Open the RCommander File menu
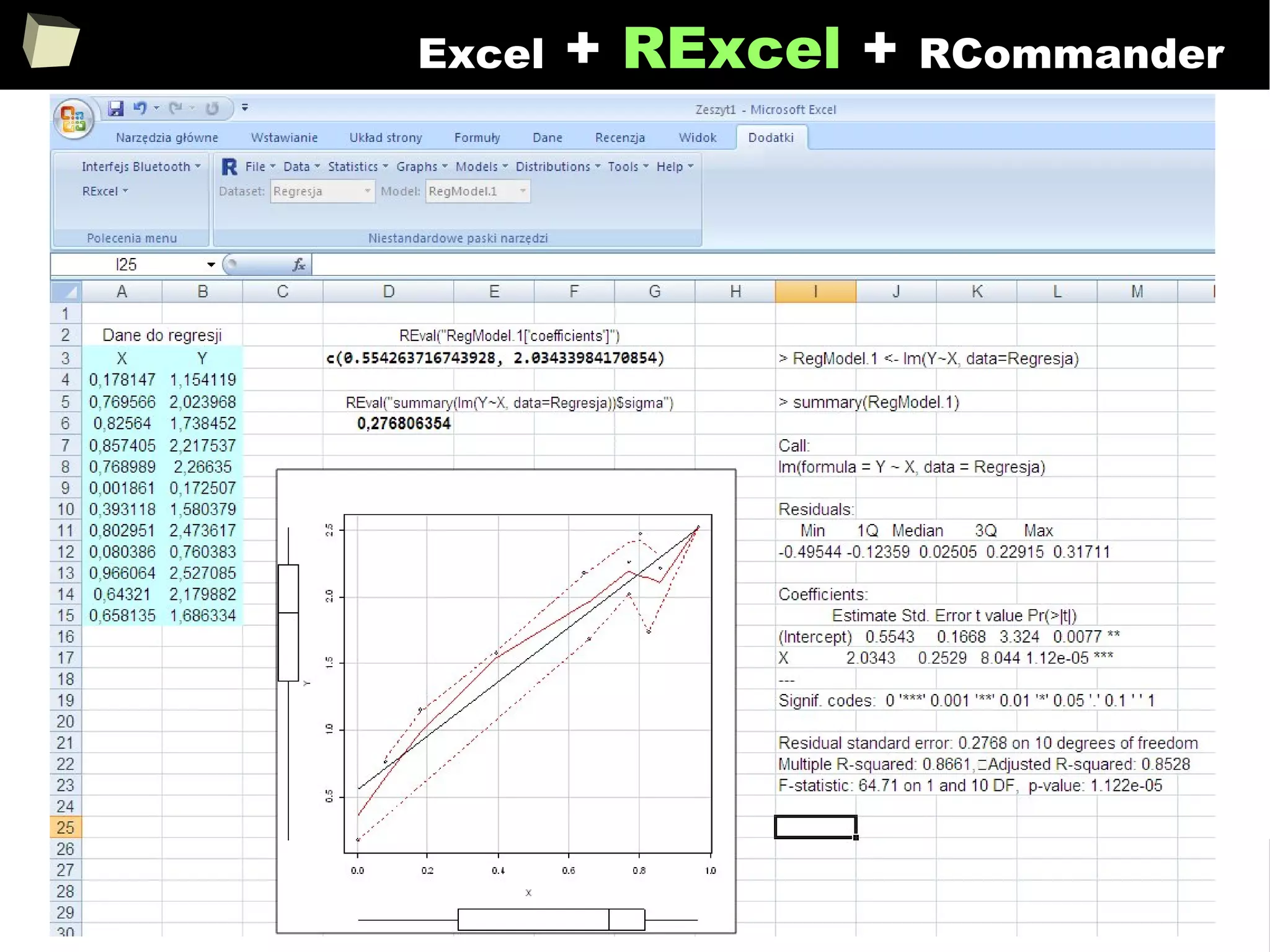This screenshot has width=1270, height=952. point(260,167)
